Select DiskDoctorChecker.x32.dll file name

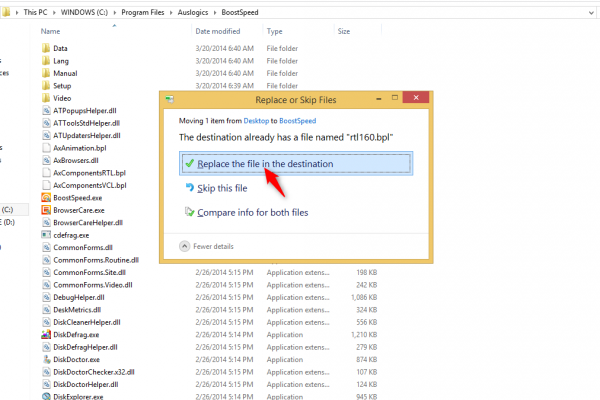coord(94,372)
